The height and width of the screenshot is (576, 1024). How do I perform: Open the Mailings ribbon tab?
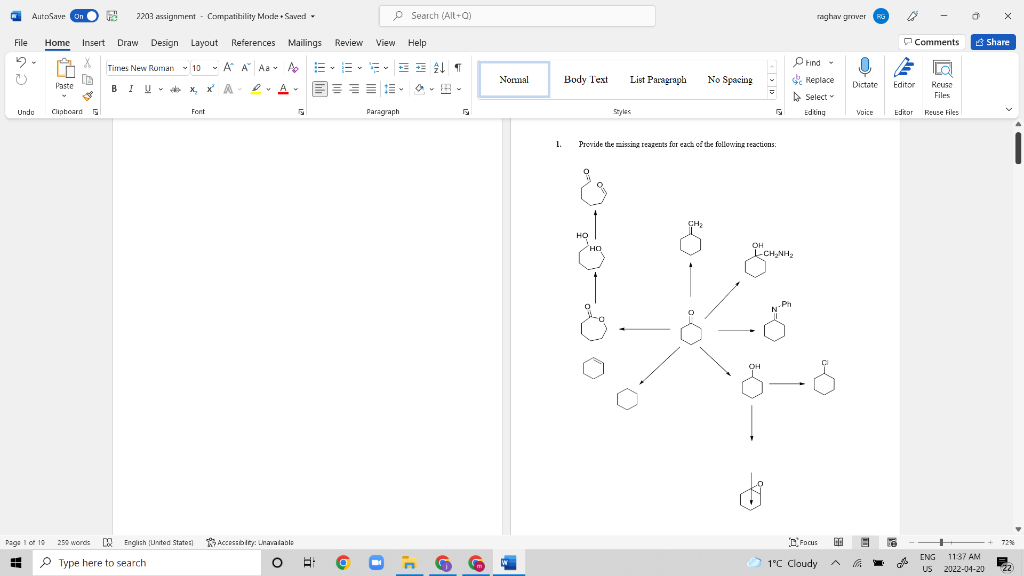click(305, 42)
